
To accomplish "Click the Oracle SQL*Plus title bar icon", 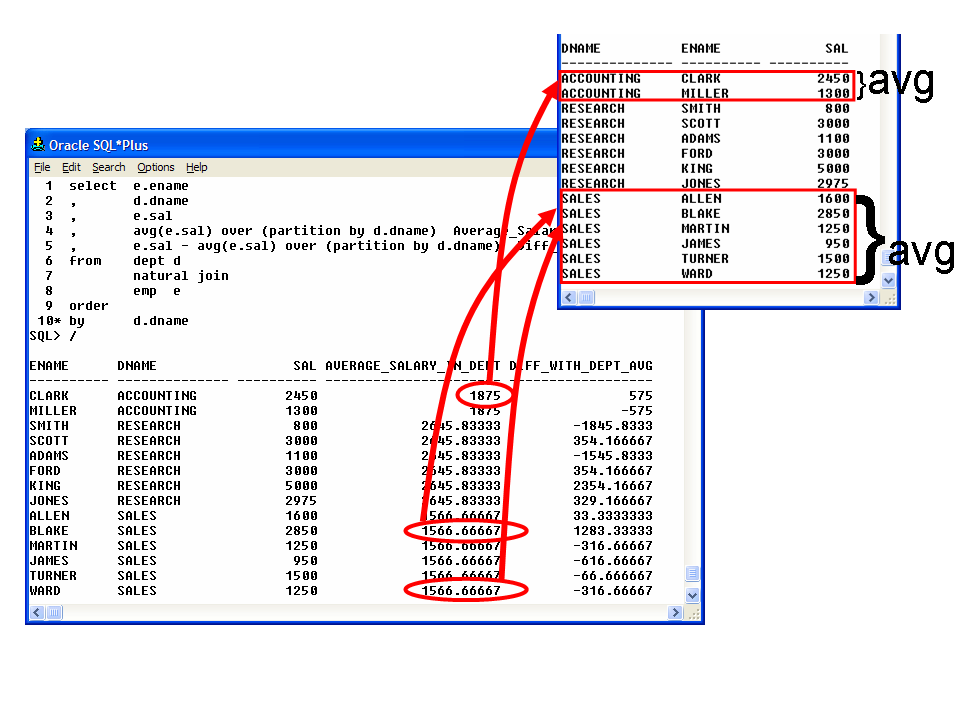I will [38, 145].
